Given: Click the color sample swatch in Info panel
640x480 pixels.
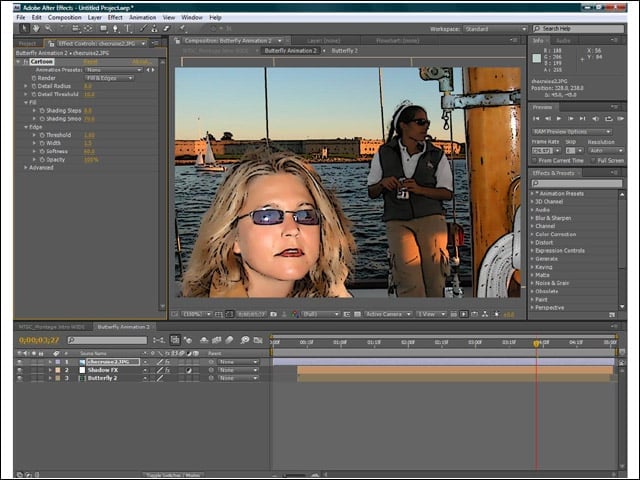Looking at the screenshot, I should point(537,58).
